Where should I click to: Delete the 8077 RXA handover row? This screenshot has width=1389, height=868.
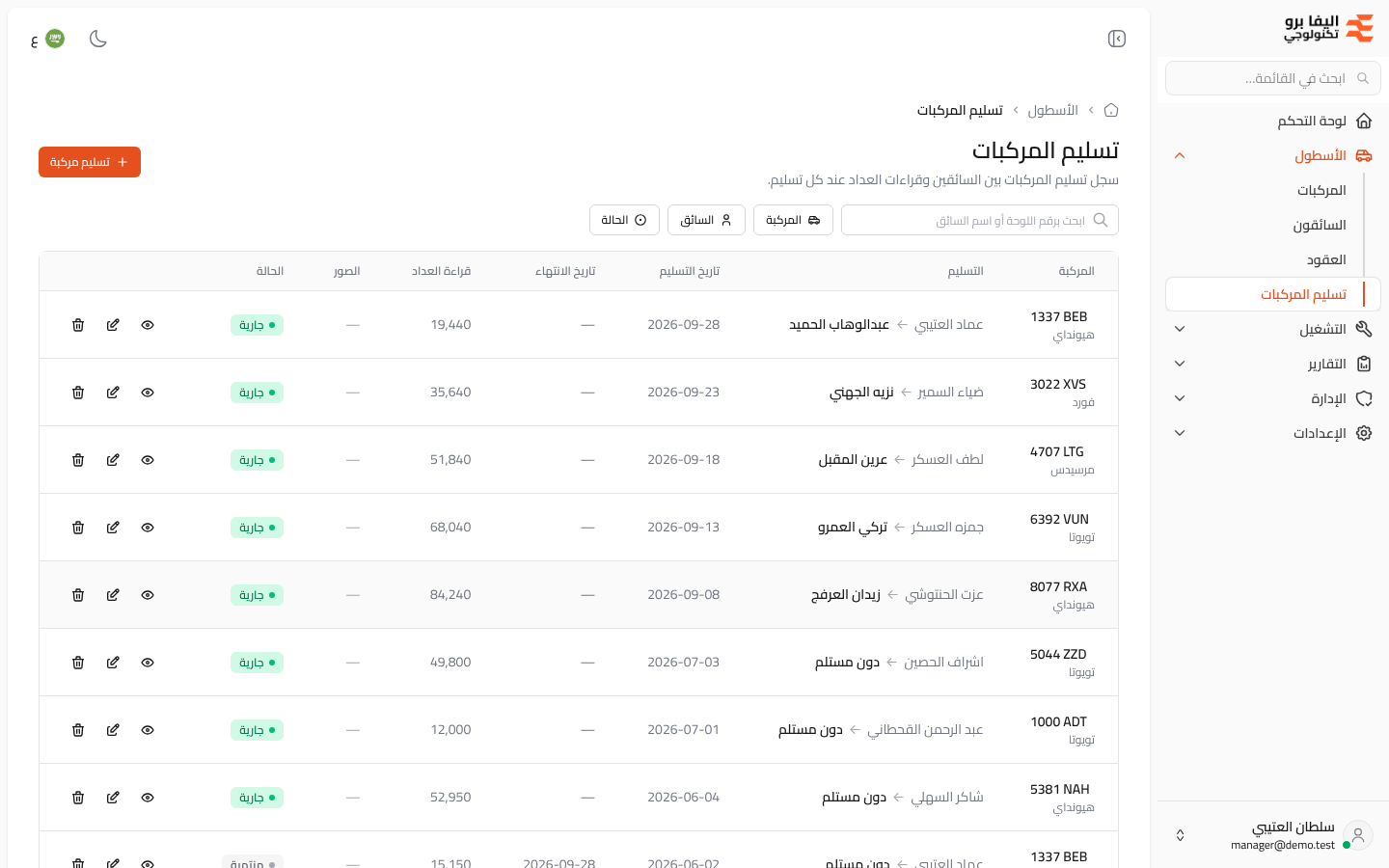(78, 595)
